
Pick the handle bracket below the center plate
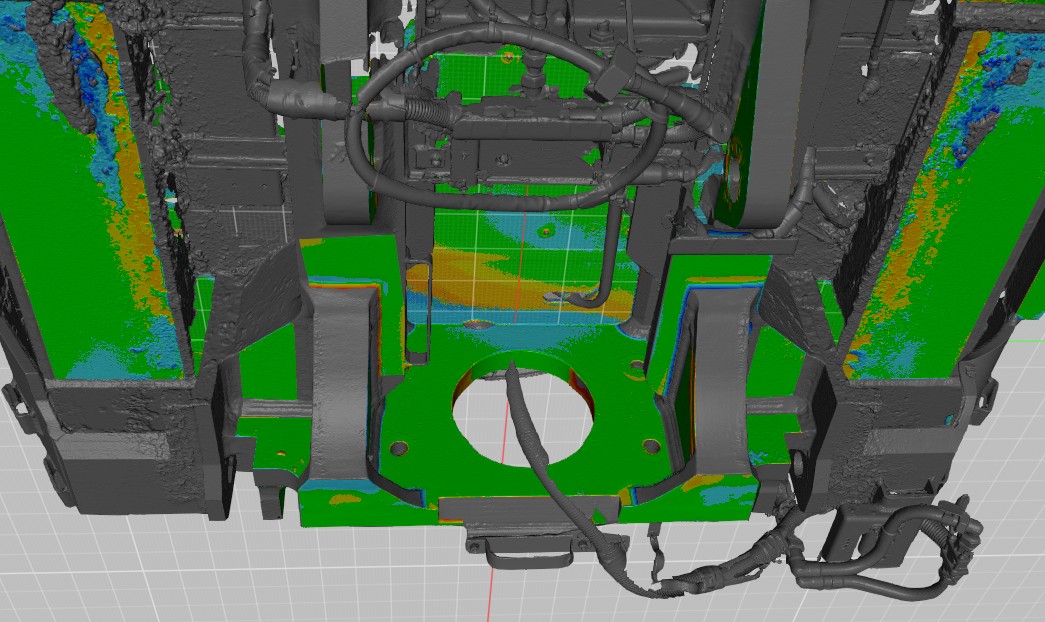pos(523,547)
